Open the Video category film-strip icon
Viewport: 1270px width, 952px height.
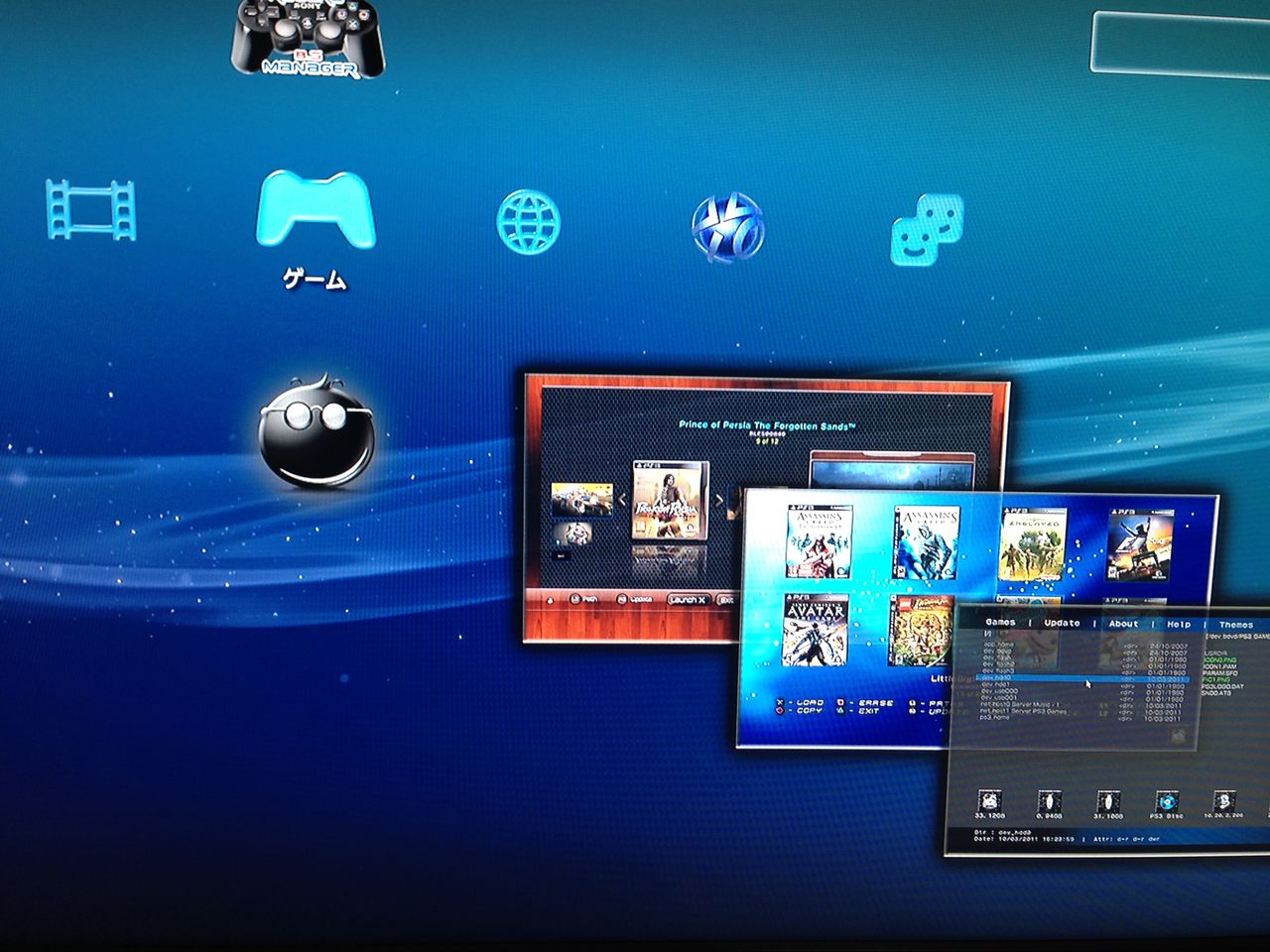pyautogui.click(x=91, y=210)
